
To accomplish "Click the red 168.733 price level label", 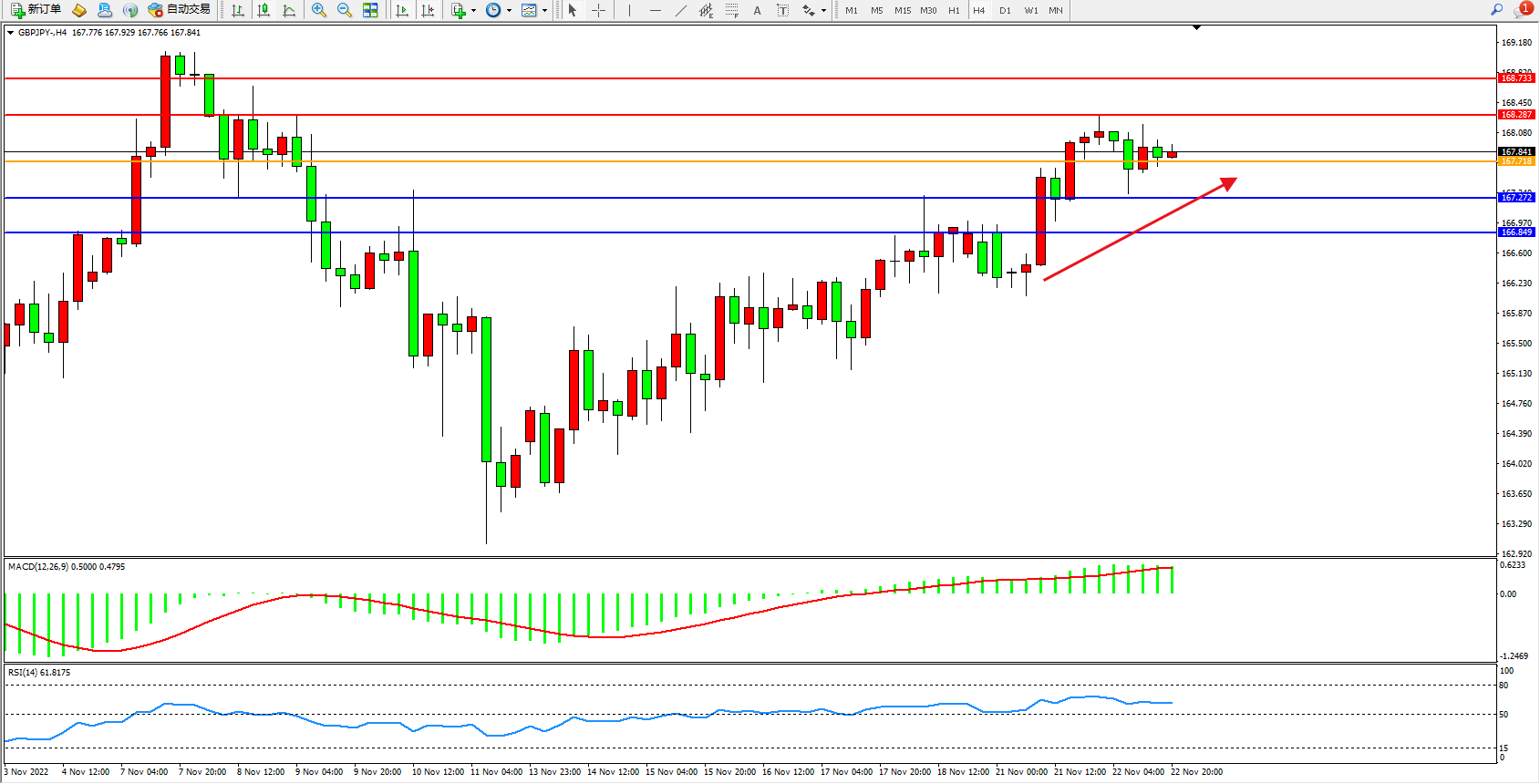I will click(1516, 78).
